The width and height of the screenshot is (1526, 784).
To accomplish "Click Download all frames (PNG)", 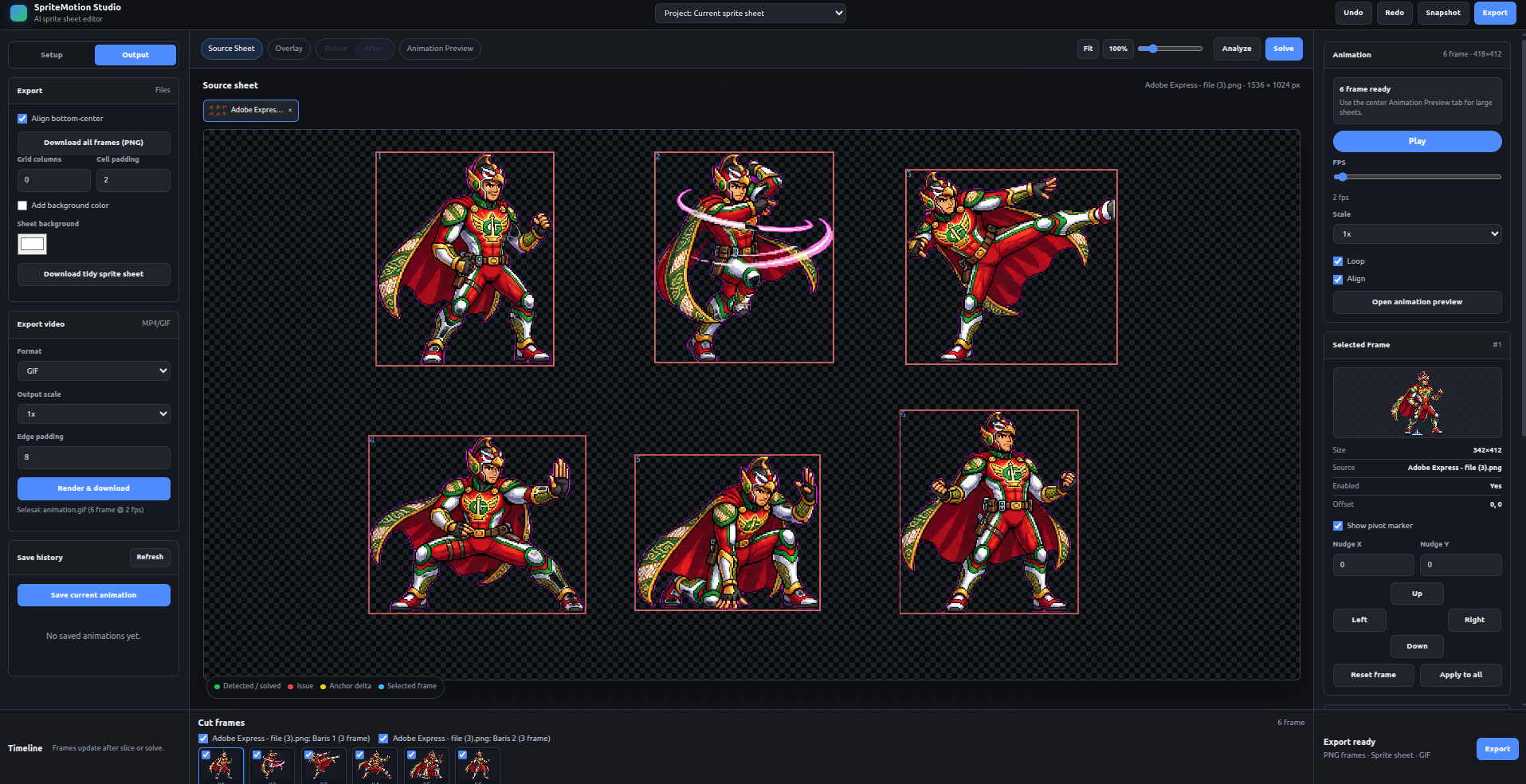I will (93, 143).
